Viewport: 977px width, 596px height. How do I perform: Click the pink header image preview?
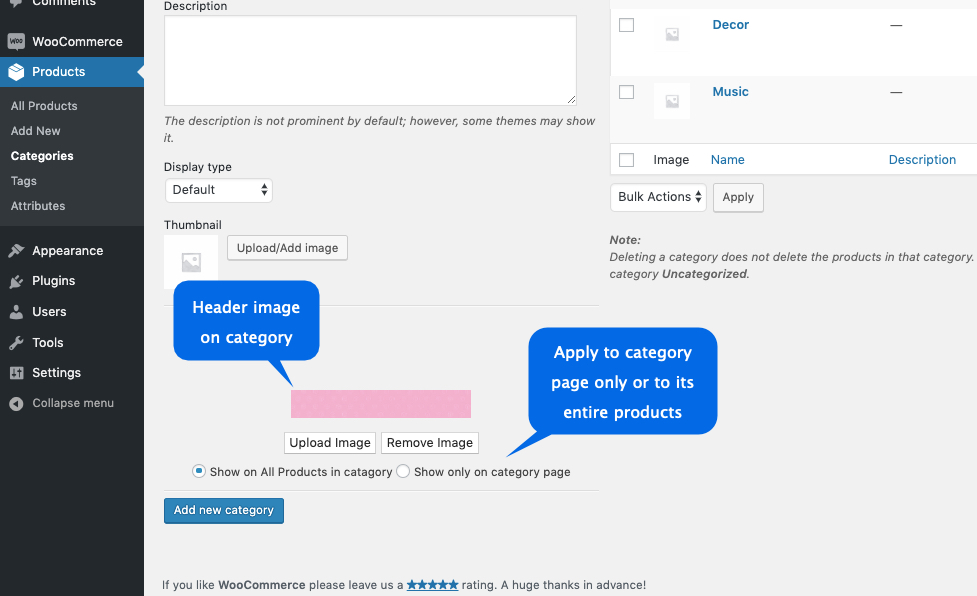pos(380,404)
